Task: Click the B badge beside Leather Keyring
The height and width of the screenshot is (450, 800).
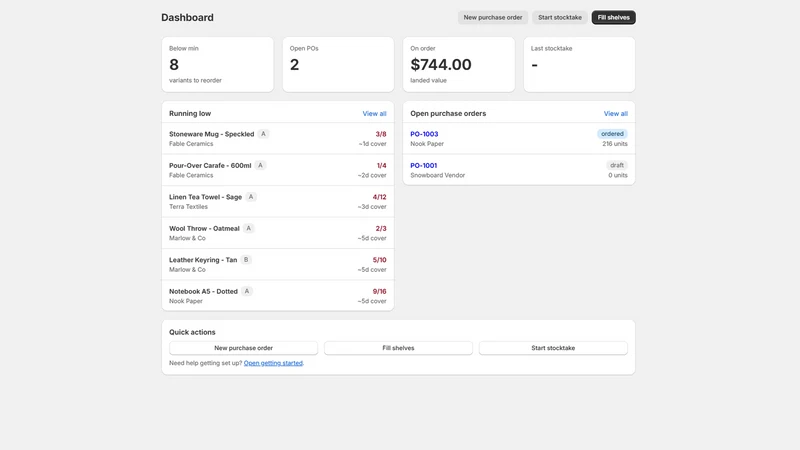Action: [246, 260]
